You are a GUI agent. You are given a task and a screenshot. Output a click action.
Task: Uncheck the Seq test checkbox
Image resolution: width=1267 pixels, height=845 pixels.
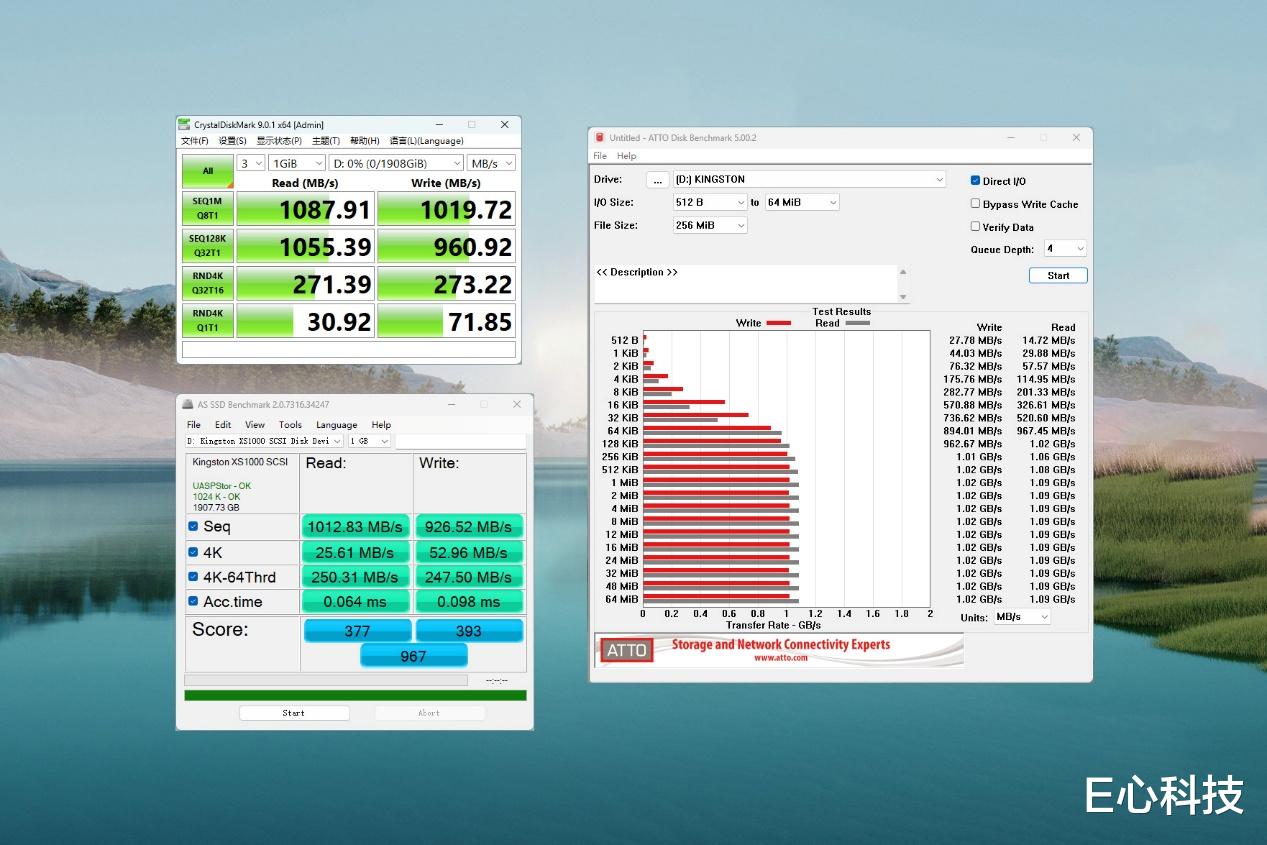tap(193, 526)
